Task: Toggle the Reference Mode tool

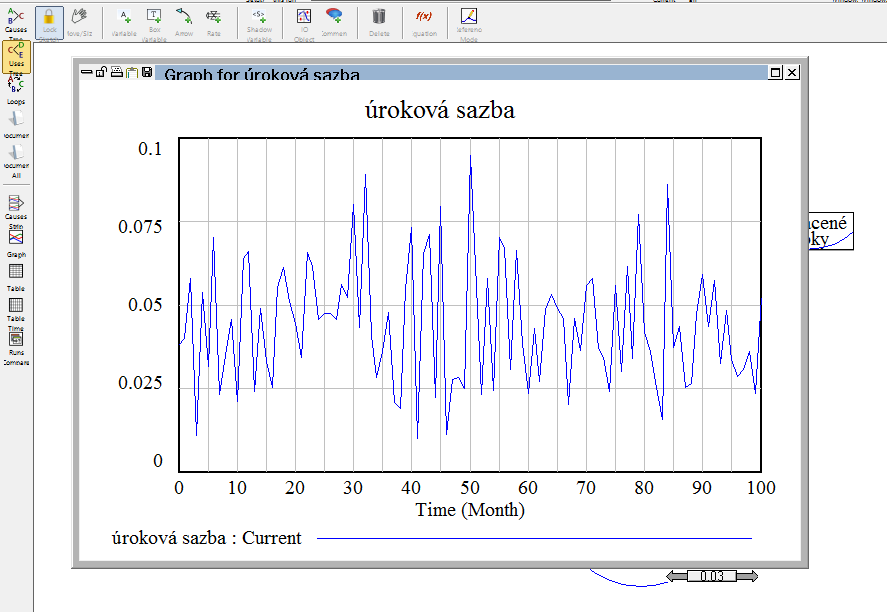Action: [x=468, y=20]
